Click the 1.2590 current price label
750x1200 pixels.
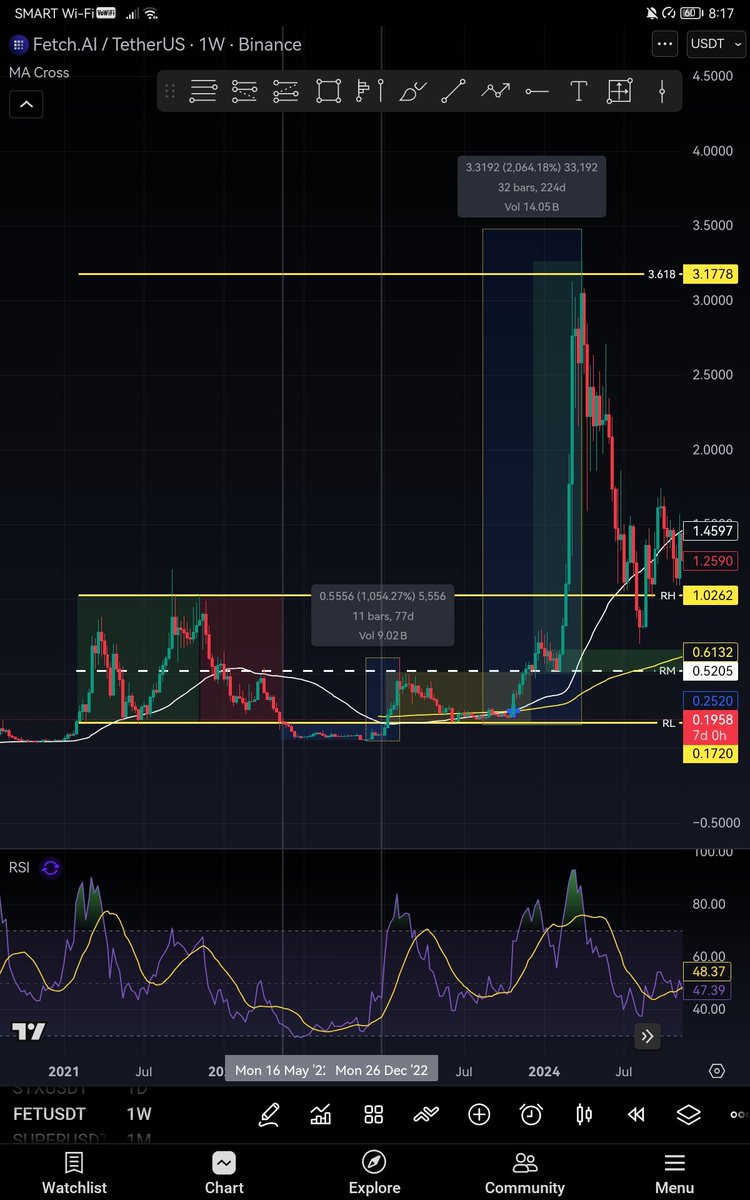click(711, 560)
